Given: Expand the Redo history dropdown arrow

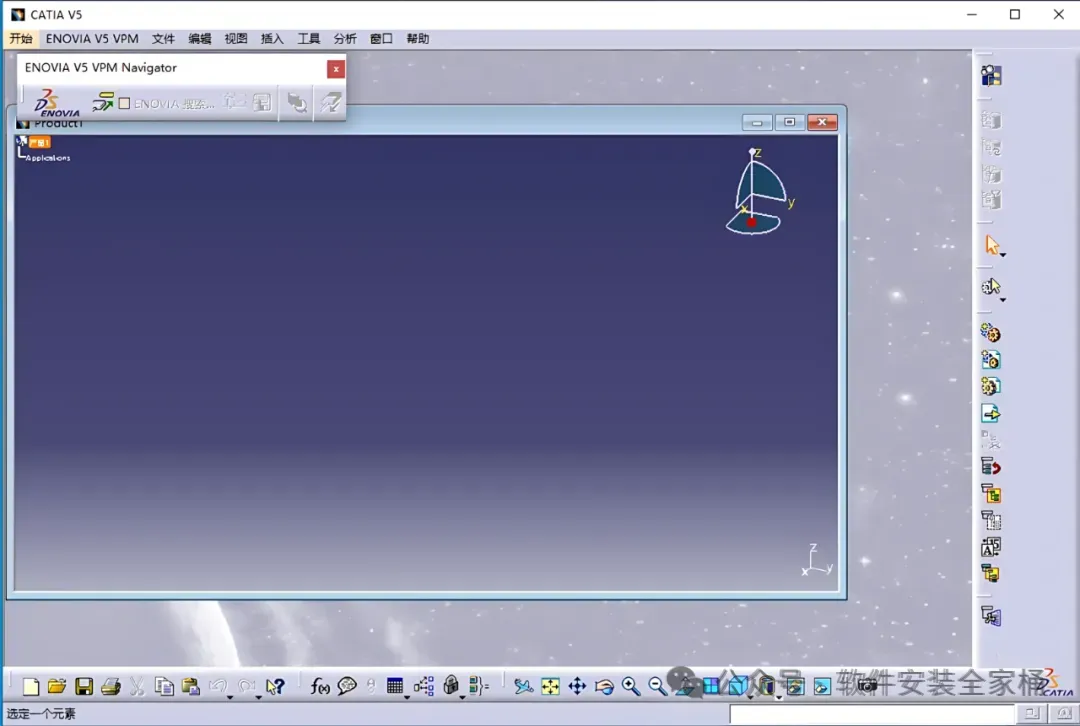Looking at the screenshot, I should tap(258, 697).
